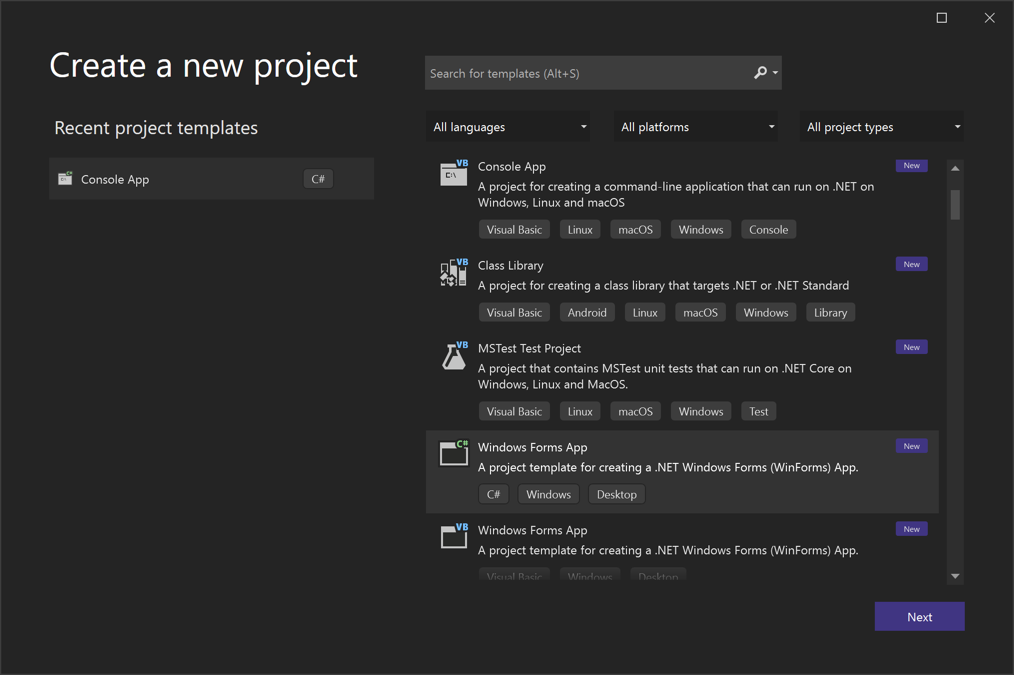This screenshot has width=1014, height=675.
Task: Click the Android tag under Class Library
Action: point(587,312)
